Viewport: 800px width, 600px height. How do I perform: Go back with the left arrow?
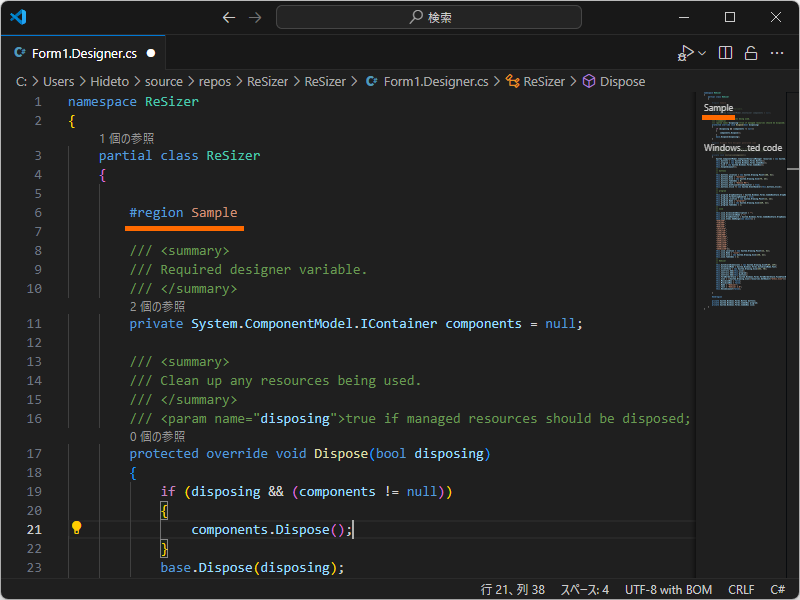[229, 17]
